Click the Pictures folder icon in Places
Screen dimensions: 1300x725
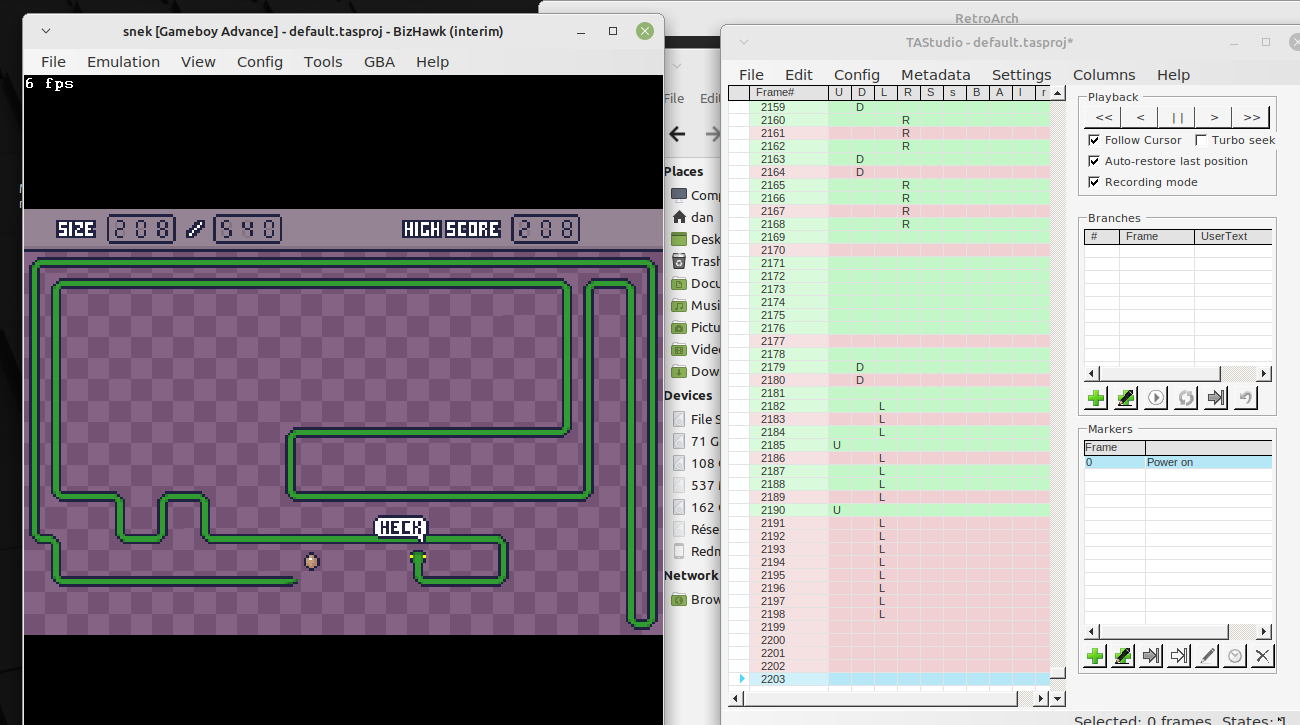(x=679, y=327)
